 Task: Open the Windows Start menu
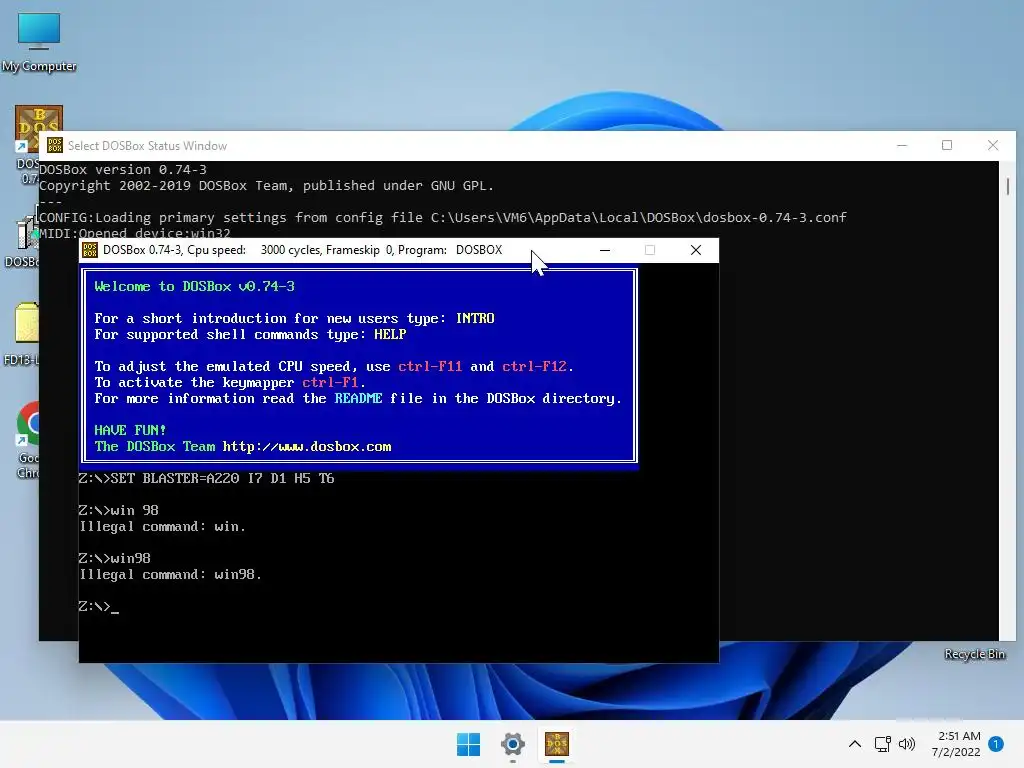tap(468, 744)
